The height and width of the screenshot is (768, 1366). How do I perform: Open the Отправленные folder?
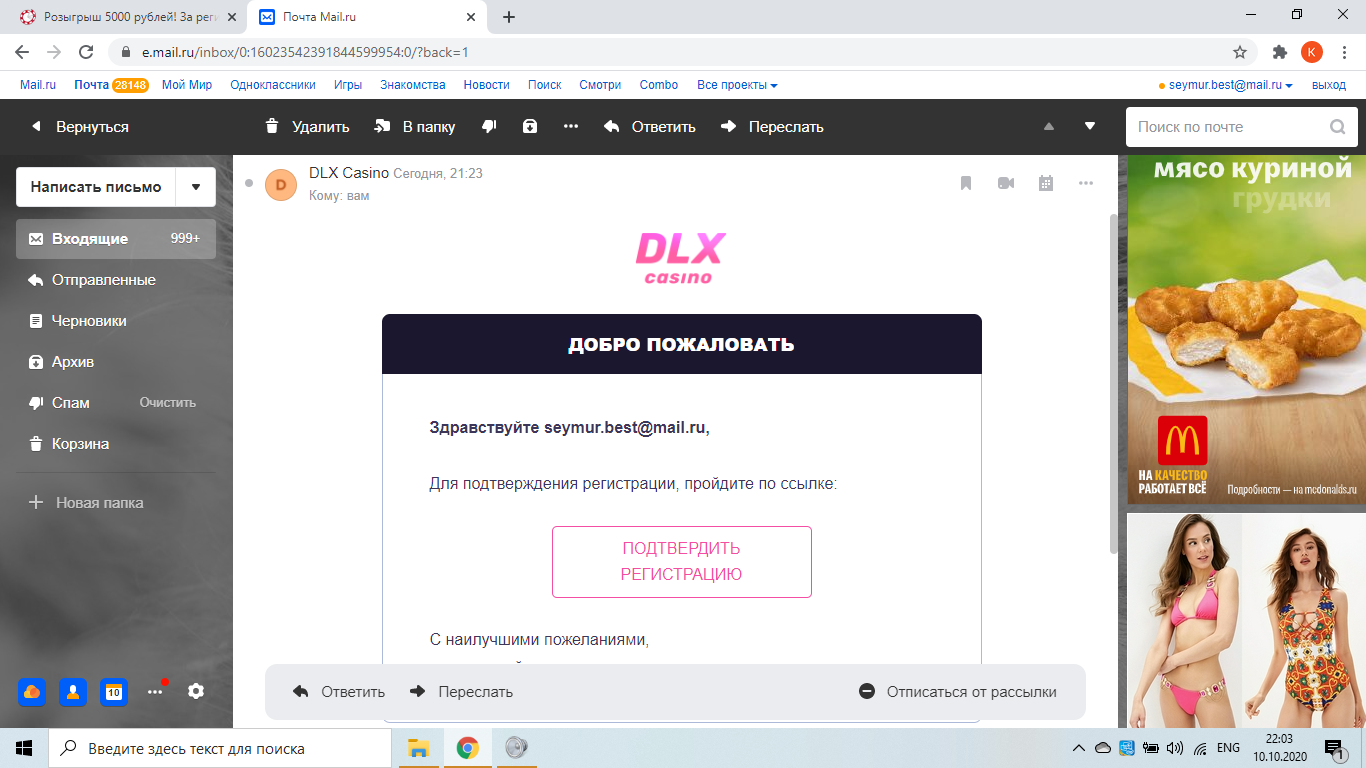[x=116, y=280]
